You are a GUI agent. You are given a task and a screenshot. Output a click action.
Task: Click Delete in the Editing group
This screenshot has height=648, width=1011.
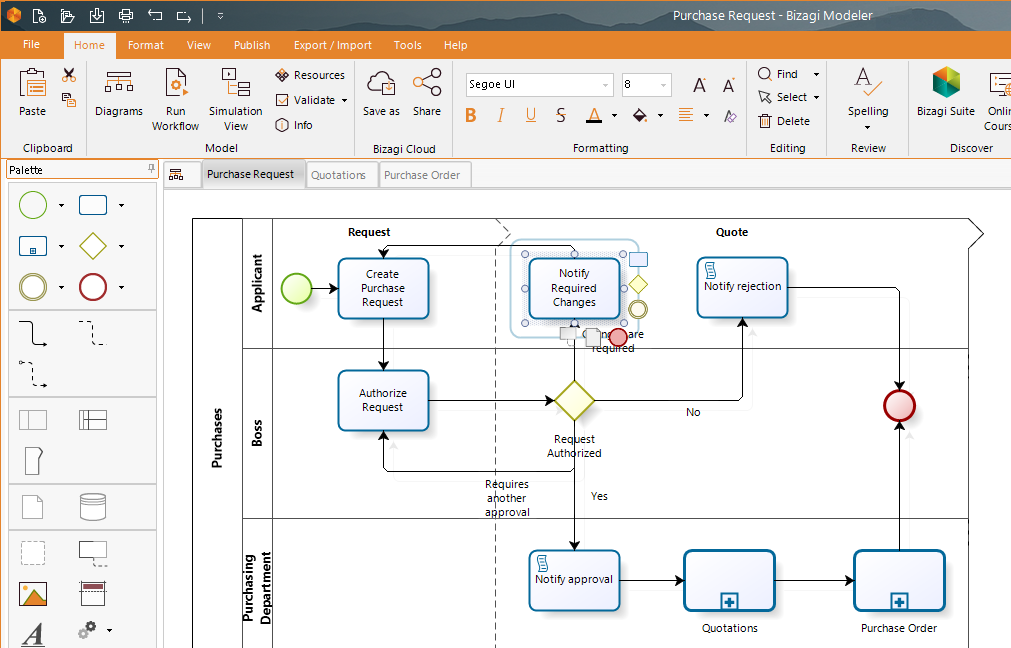[783, 121]
